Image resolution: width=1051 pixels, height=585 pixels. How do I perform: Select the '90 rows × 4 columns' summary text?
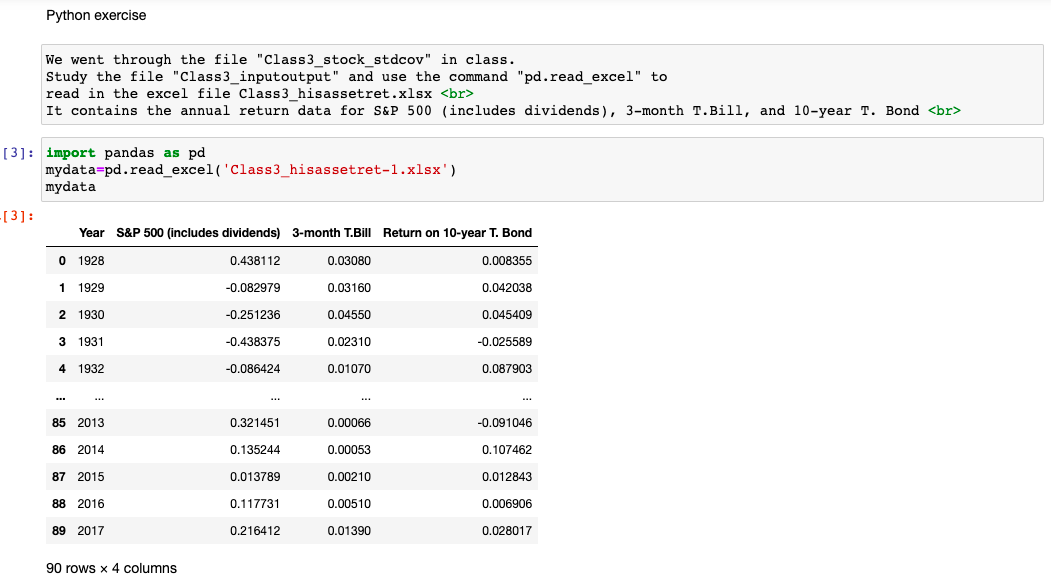(x=110, y=568)
